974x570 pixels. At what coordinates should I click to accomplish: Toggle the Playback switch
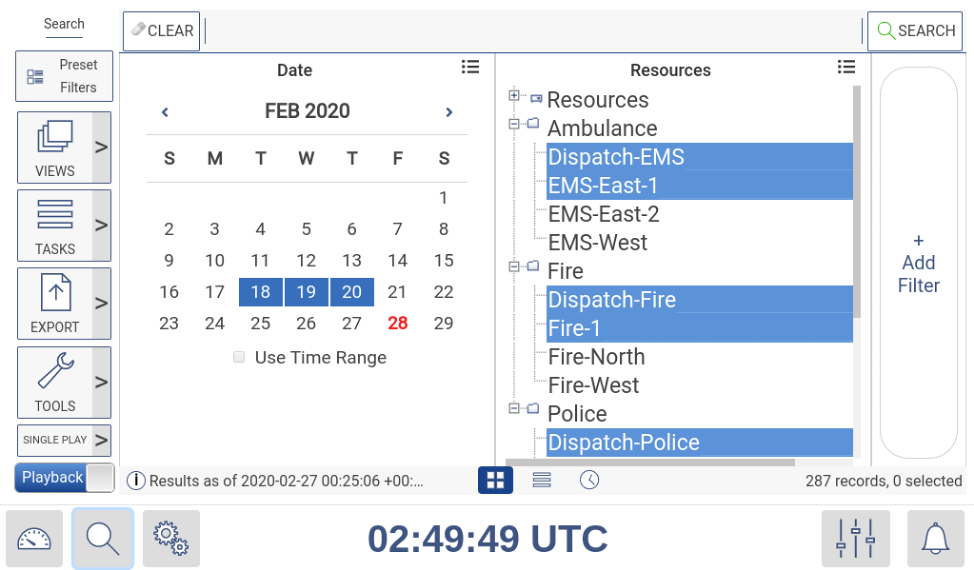point(100,478)
